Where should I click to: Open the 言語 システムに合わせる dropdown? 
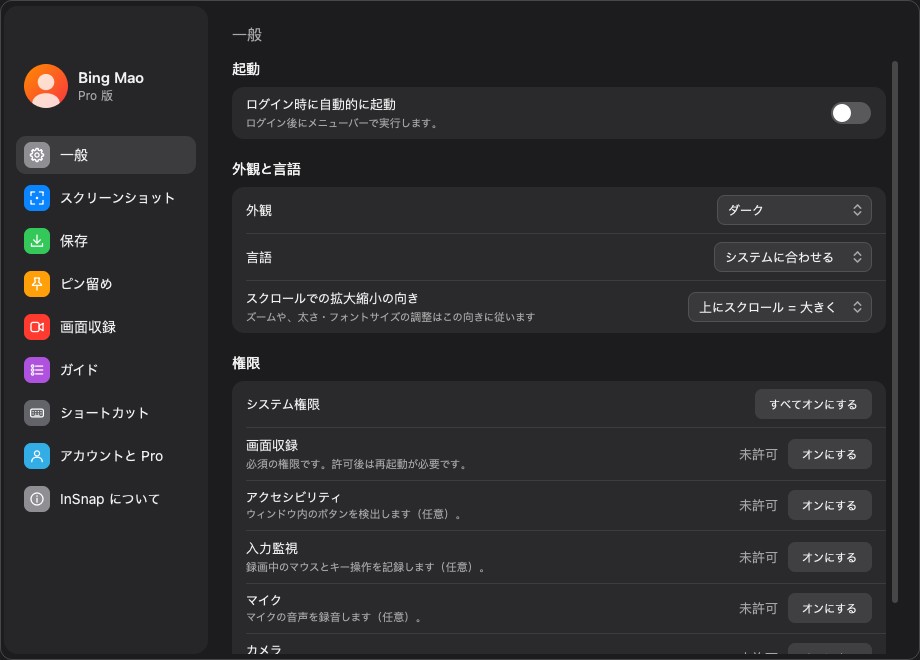(x=792, y=257)
